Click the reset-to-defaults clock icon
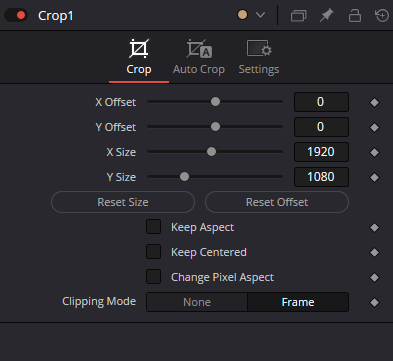393x361 pixels. (382, 15)
